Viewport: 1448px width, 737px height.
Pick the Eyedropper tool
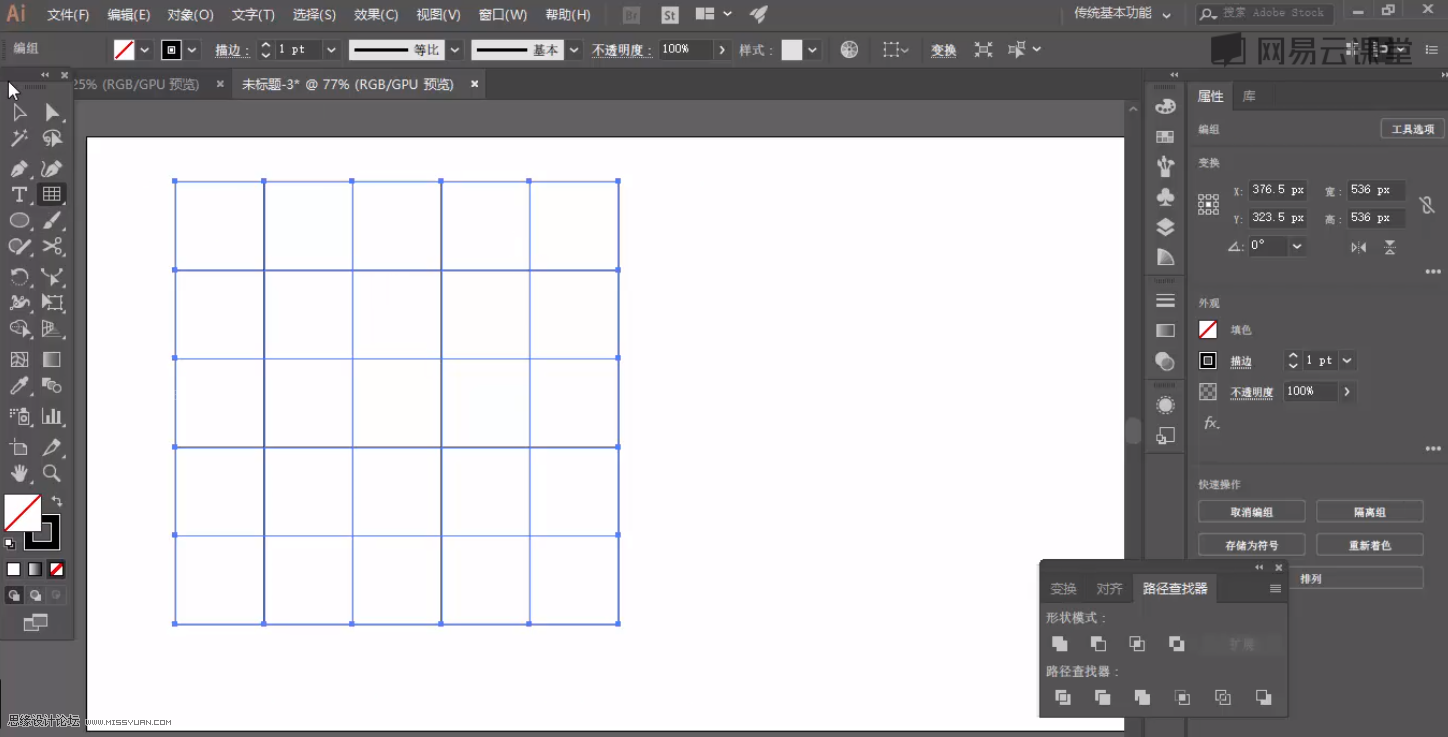click(19, 387)
